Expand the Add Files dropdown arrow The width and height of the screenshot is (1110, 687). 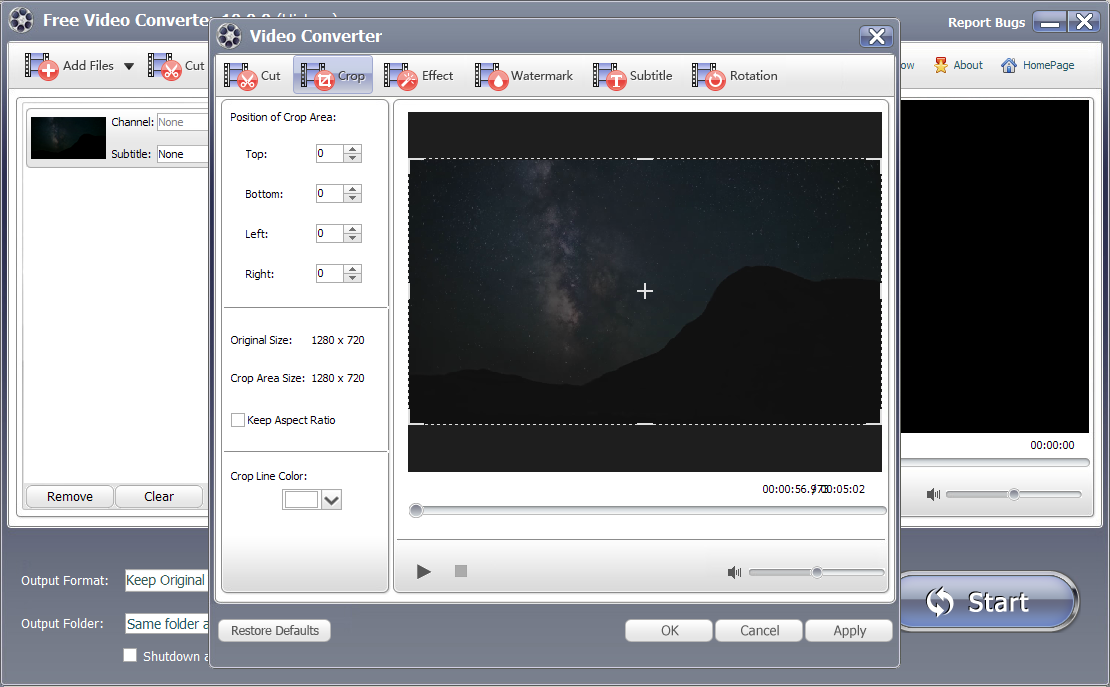tap(129, 67)
